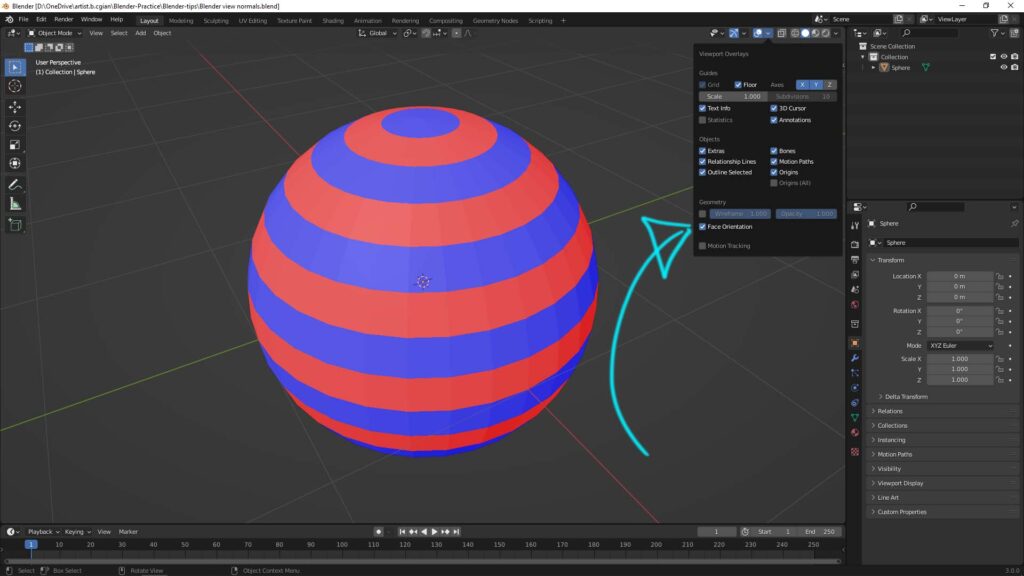
Task: Toggle the Y axis button in overlays
Action: pos(816,85)
